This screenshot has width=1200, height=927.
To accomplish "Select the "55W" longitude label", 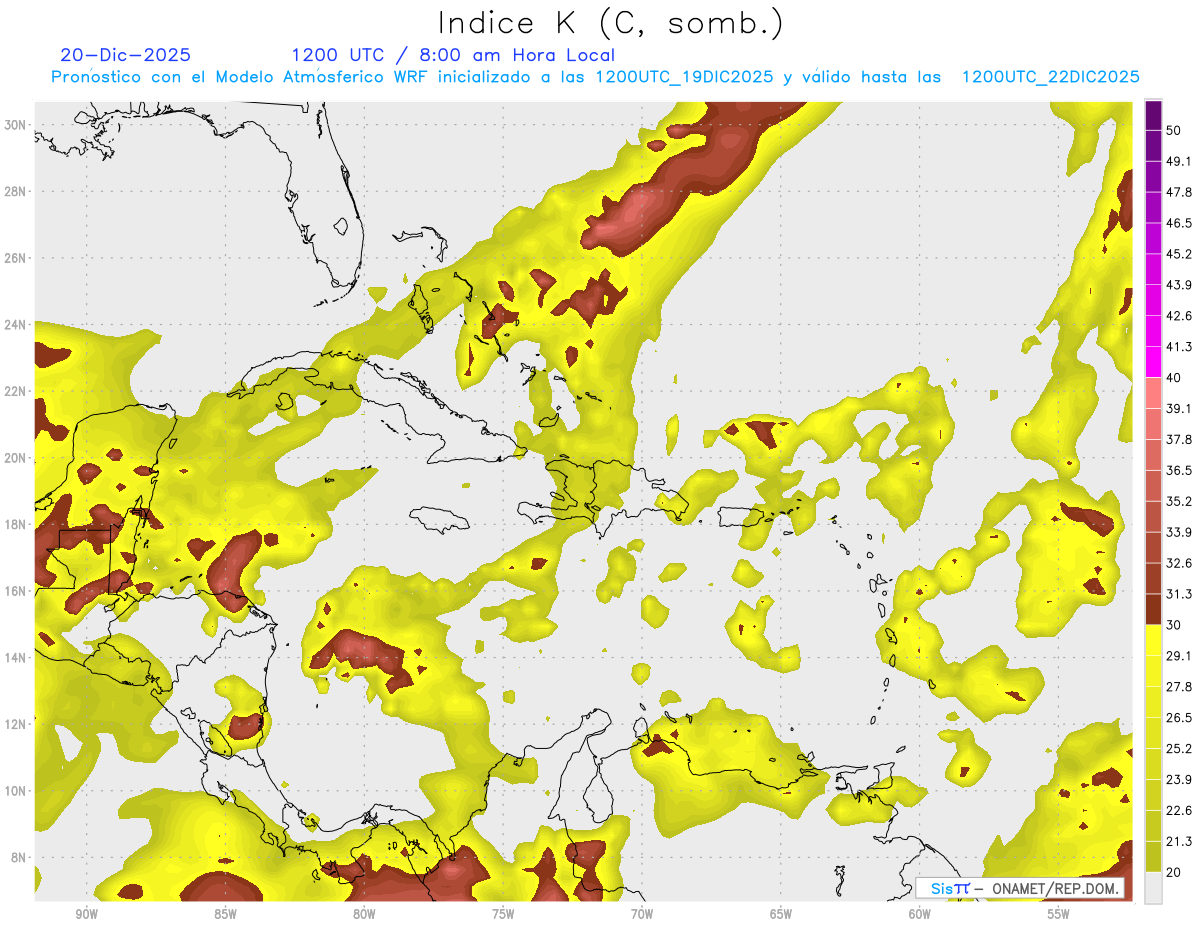I will [1059, 915].
